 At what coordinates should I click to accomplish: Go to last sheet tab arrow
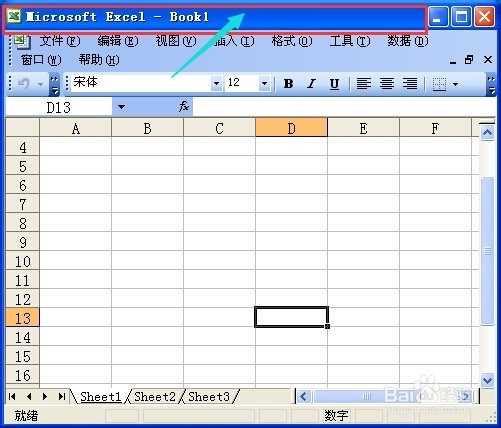[x=62, y=396]
